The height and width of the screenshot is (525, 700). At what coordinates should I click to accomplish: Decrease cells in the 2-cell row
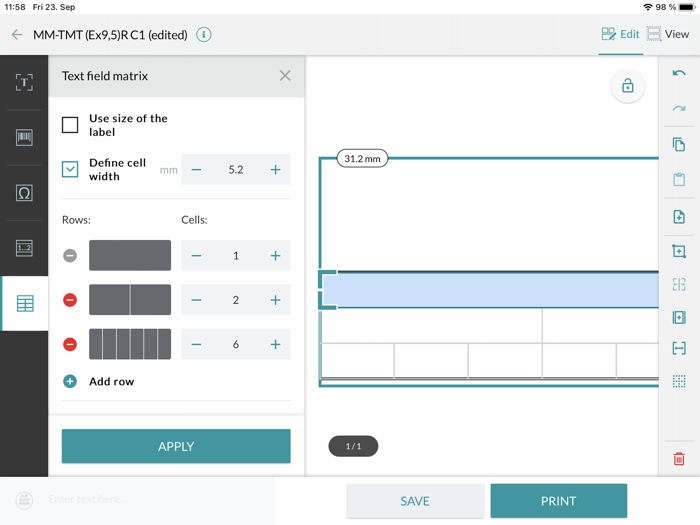(196, 300)
